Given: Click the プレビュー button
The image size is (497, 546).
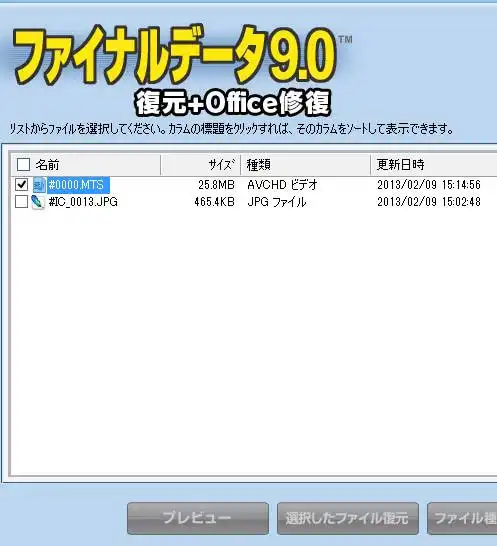Looking at the screenshot, I should click(x=198, y=518).
